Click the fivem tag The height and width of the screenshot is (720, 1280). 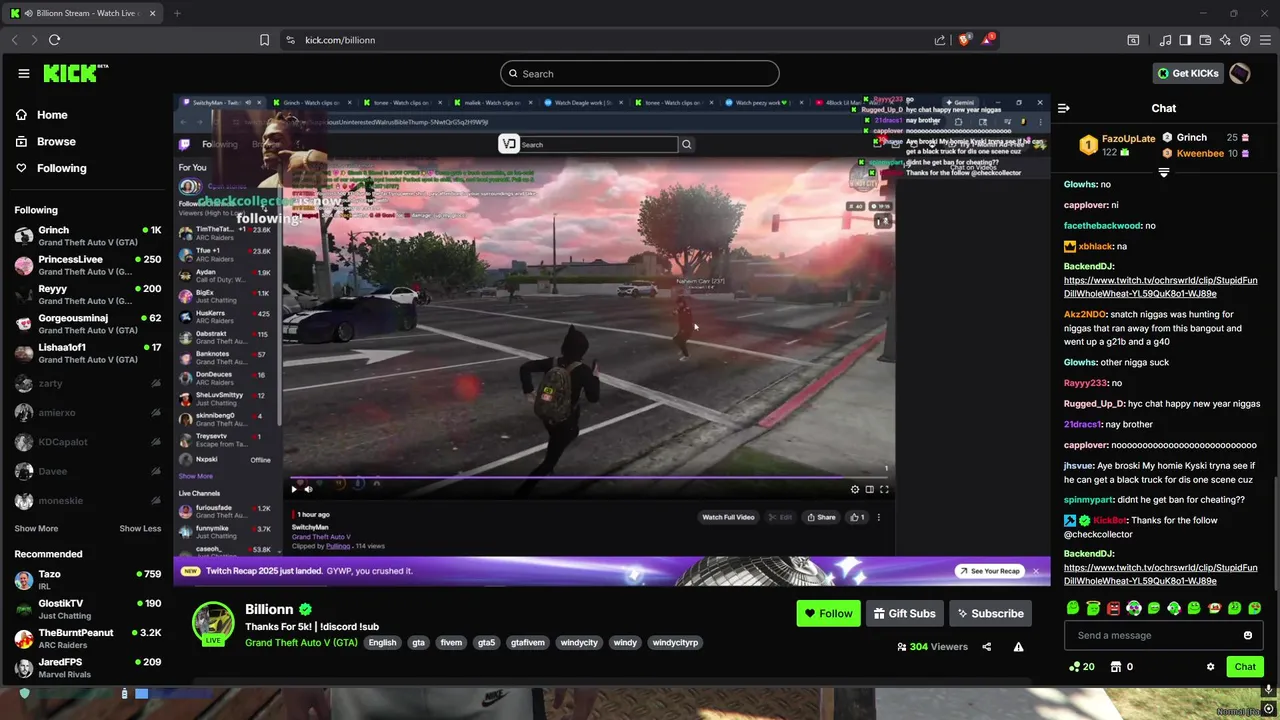click(451, 643)
